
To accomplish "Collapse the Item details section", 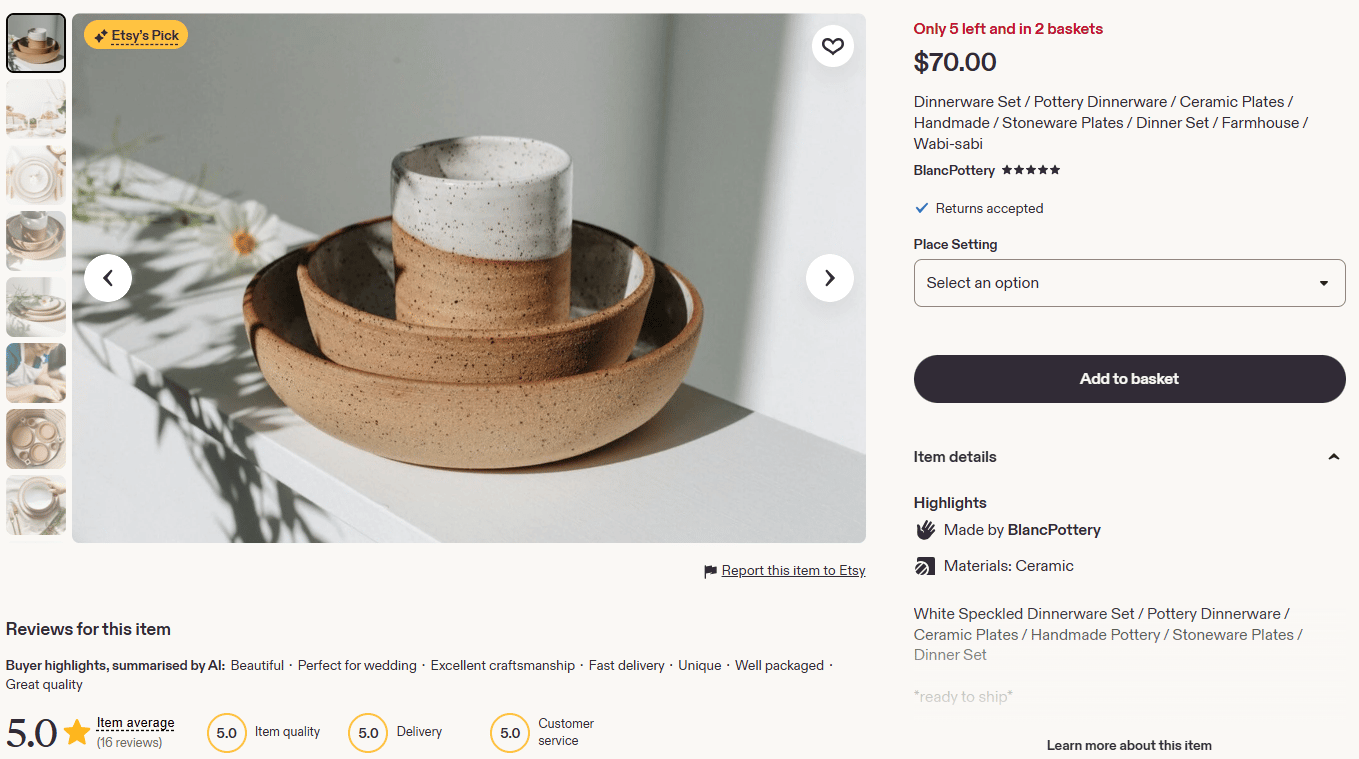I will coord(1333,457).
